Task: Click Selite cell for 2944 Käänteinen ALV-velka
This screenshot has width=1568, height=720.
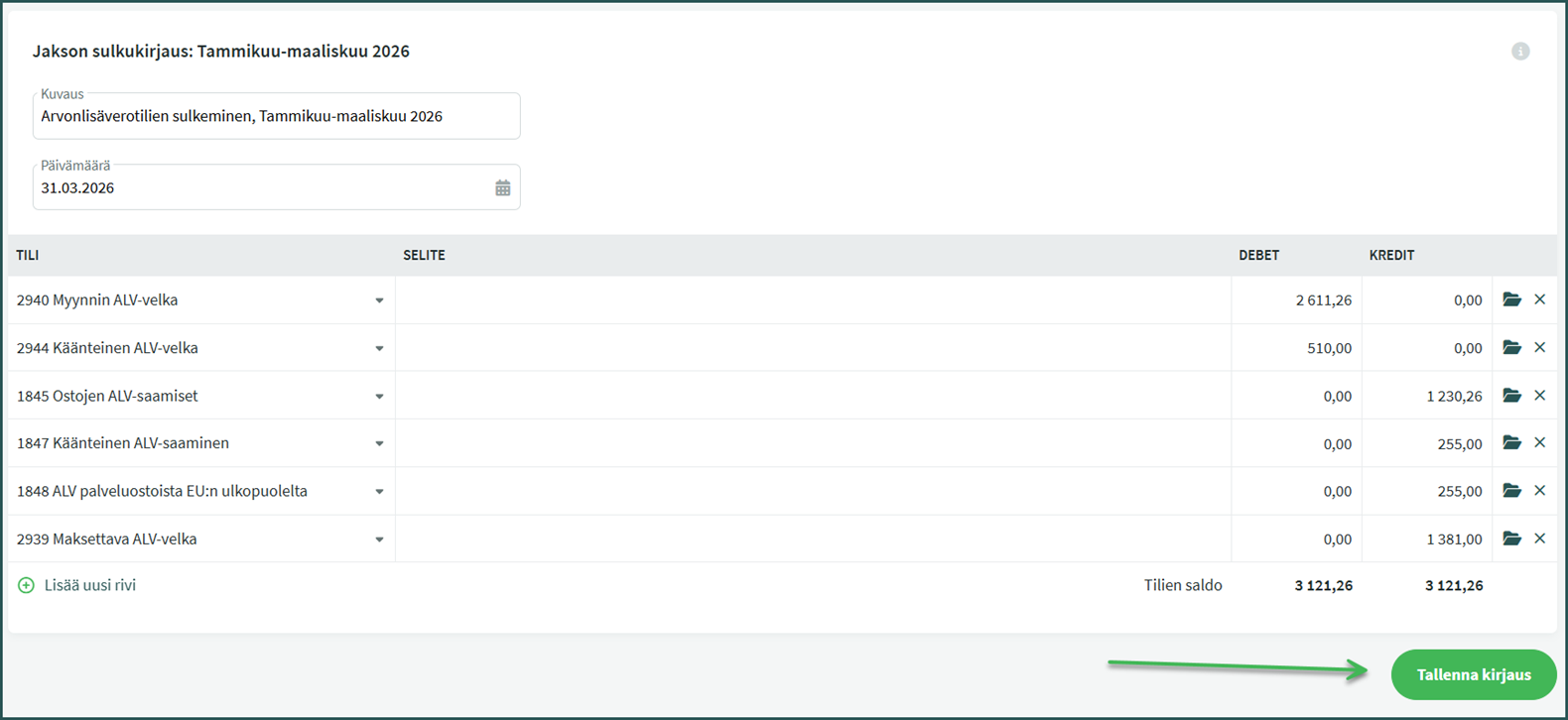Action: pos(812,348)
